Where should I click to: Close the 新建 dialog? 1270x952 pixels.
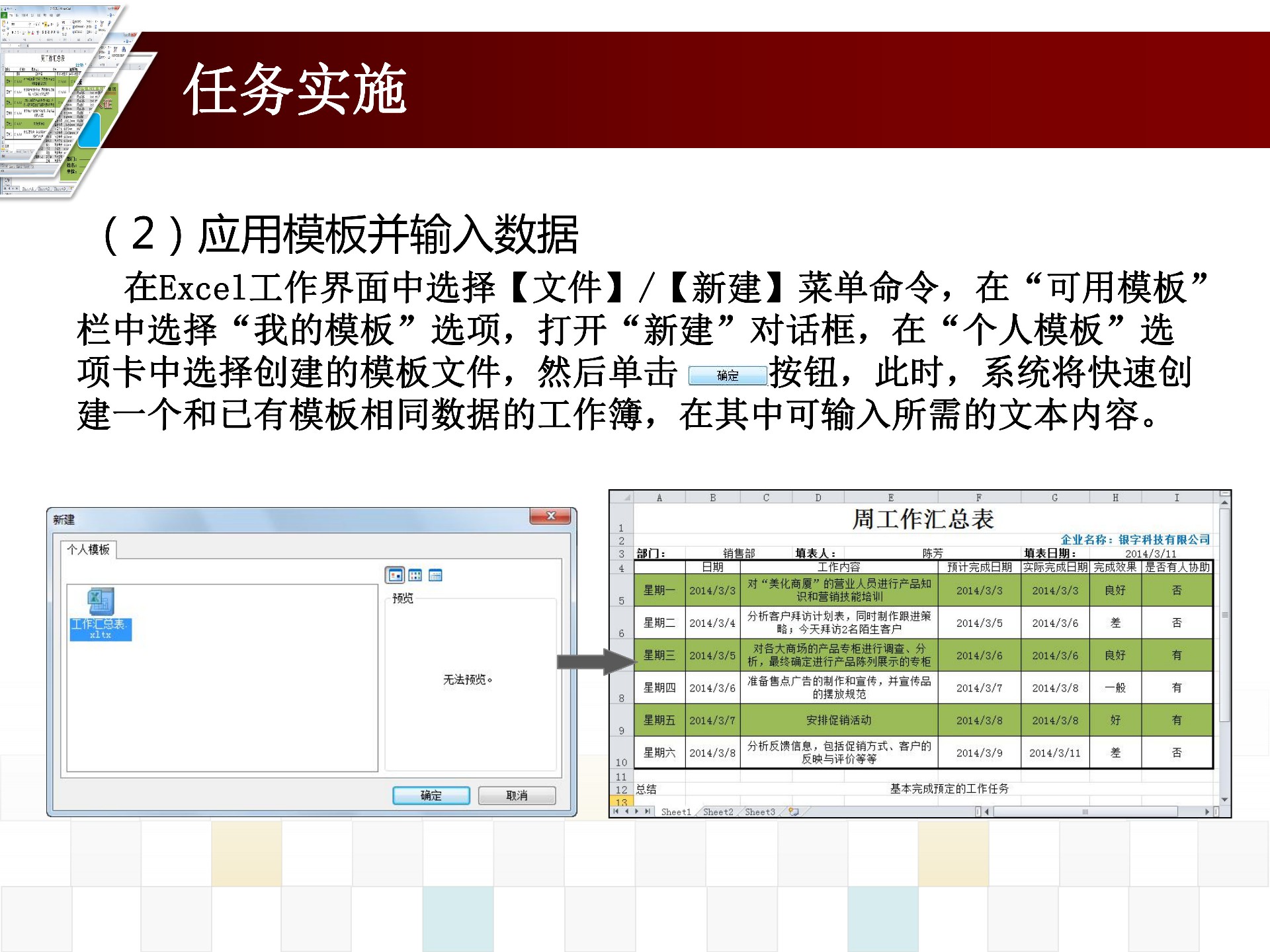pyautogui.click(x=550, y=516)
